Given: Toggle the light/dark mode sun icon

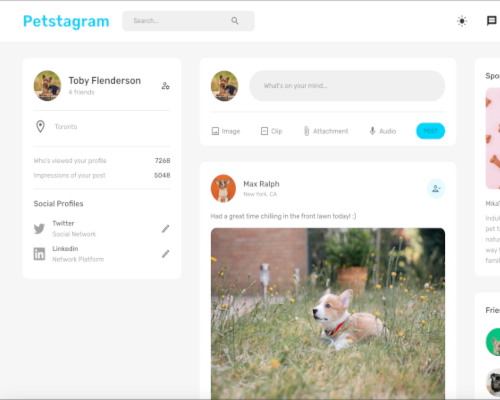Looking at the screenshot, I should point(462,21).
